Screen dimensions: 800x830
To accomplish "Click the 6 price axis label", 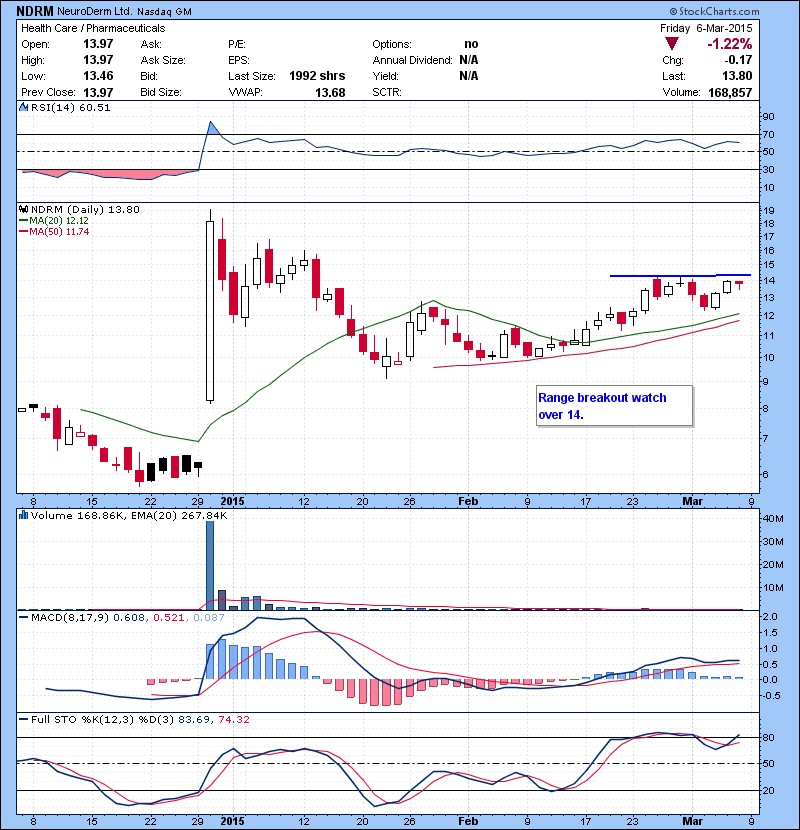I will (766, 474).
